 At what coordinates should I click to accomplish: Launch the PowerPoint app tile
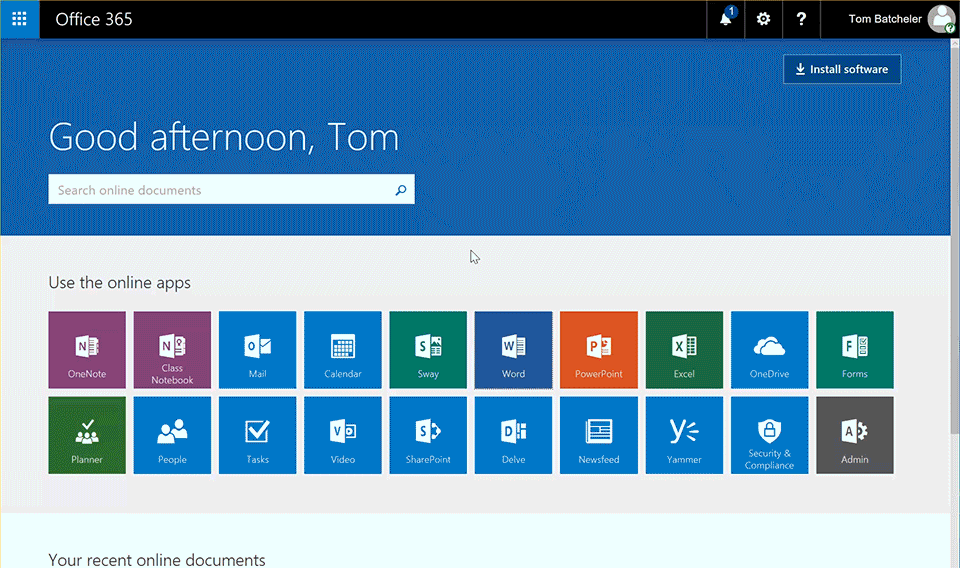point(599,349)
